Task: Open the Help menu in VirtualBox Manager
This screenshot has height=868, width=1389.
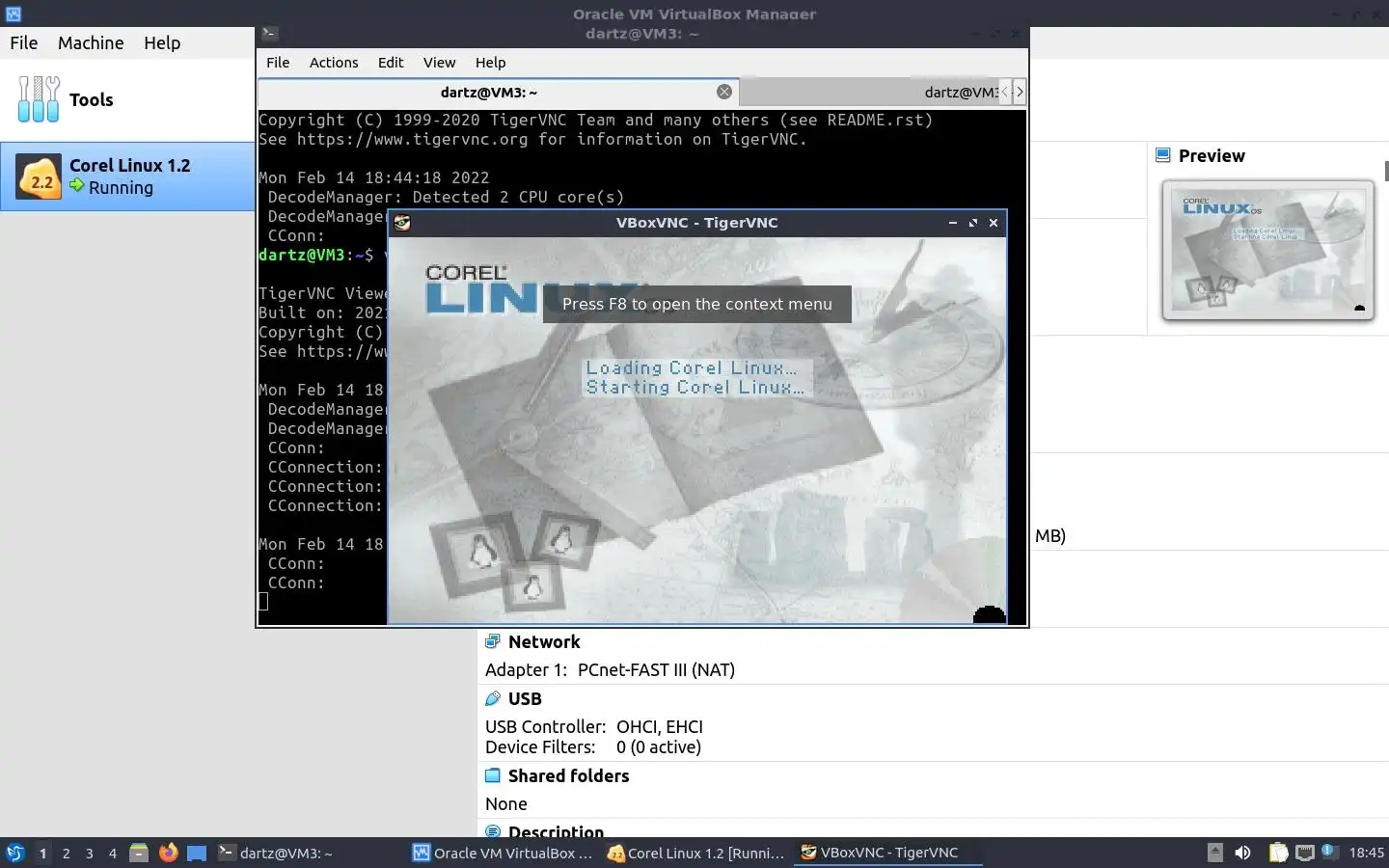Action: point(162,42)
